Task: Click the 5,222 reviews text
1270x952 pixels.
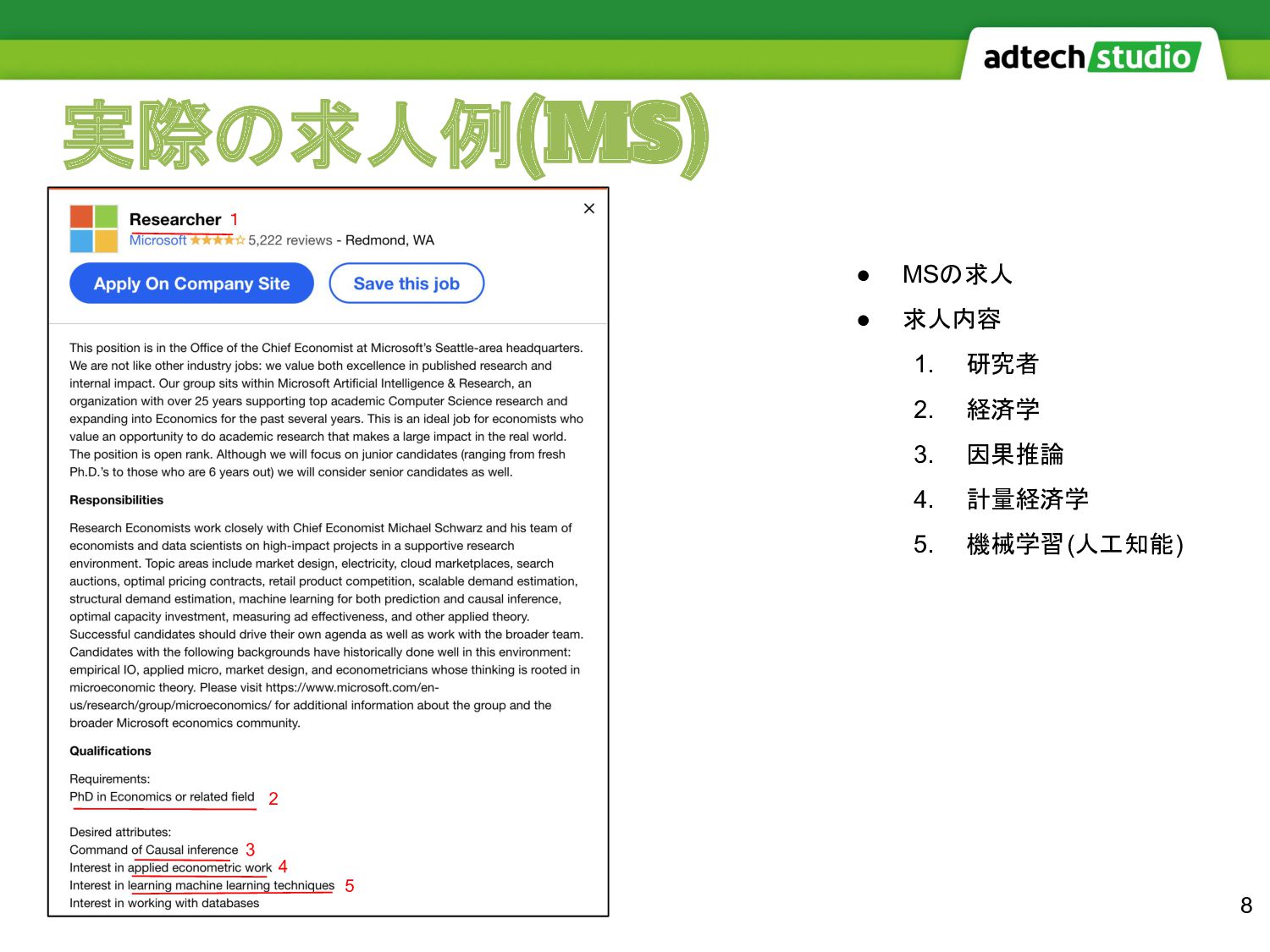Action: (290, 240)
